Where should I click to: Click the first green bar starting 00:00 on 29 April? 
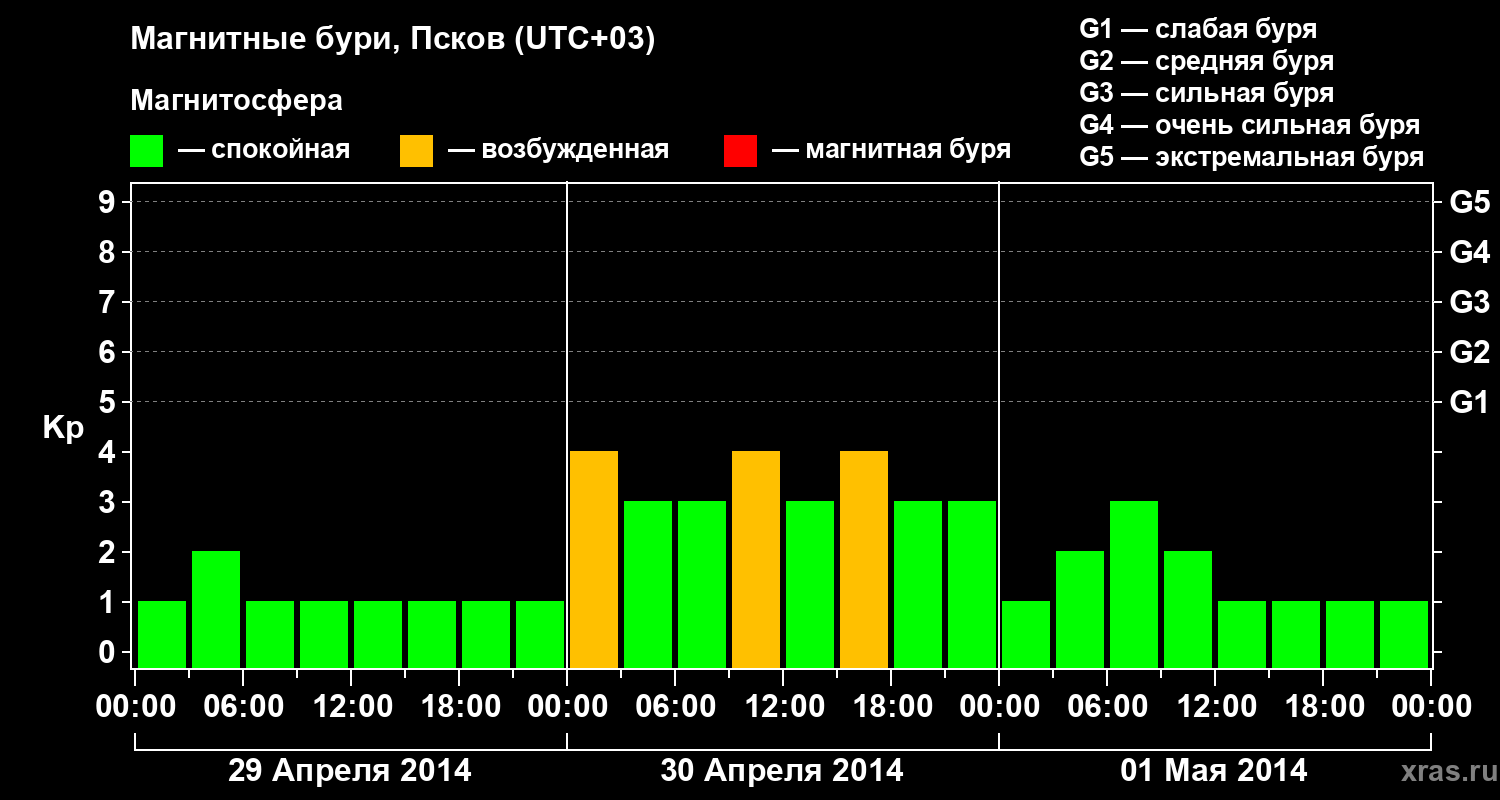162,634
